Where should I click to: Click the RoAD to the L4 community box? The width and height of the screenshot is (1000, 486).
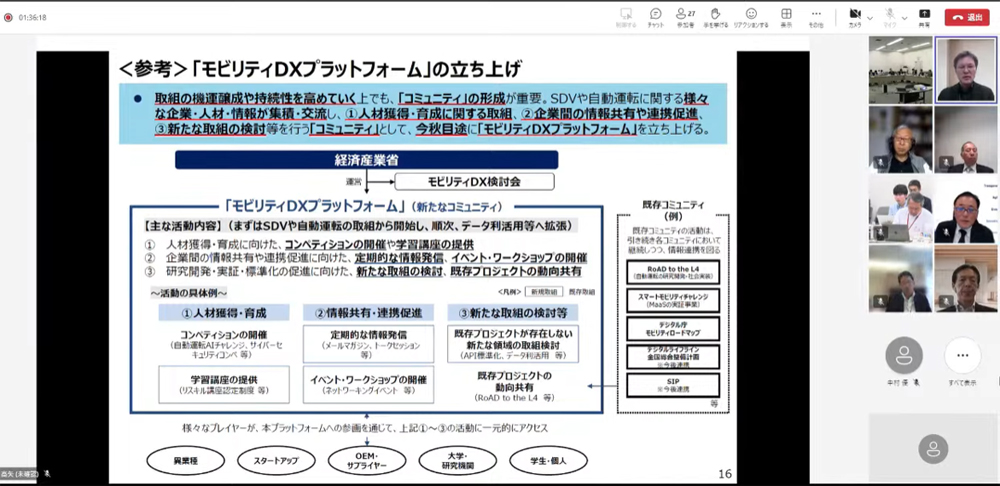click(x=673, y=272)
